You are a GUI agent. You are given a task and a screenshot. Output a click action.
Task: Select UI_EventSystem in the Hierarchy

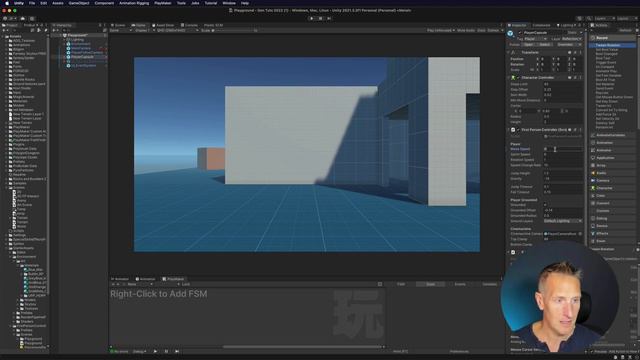(x=84, y=65)
